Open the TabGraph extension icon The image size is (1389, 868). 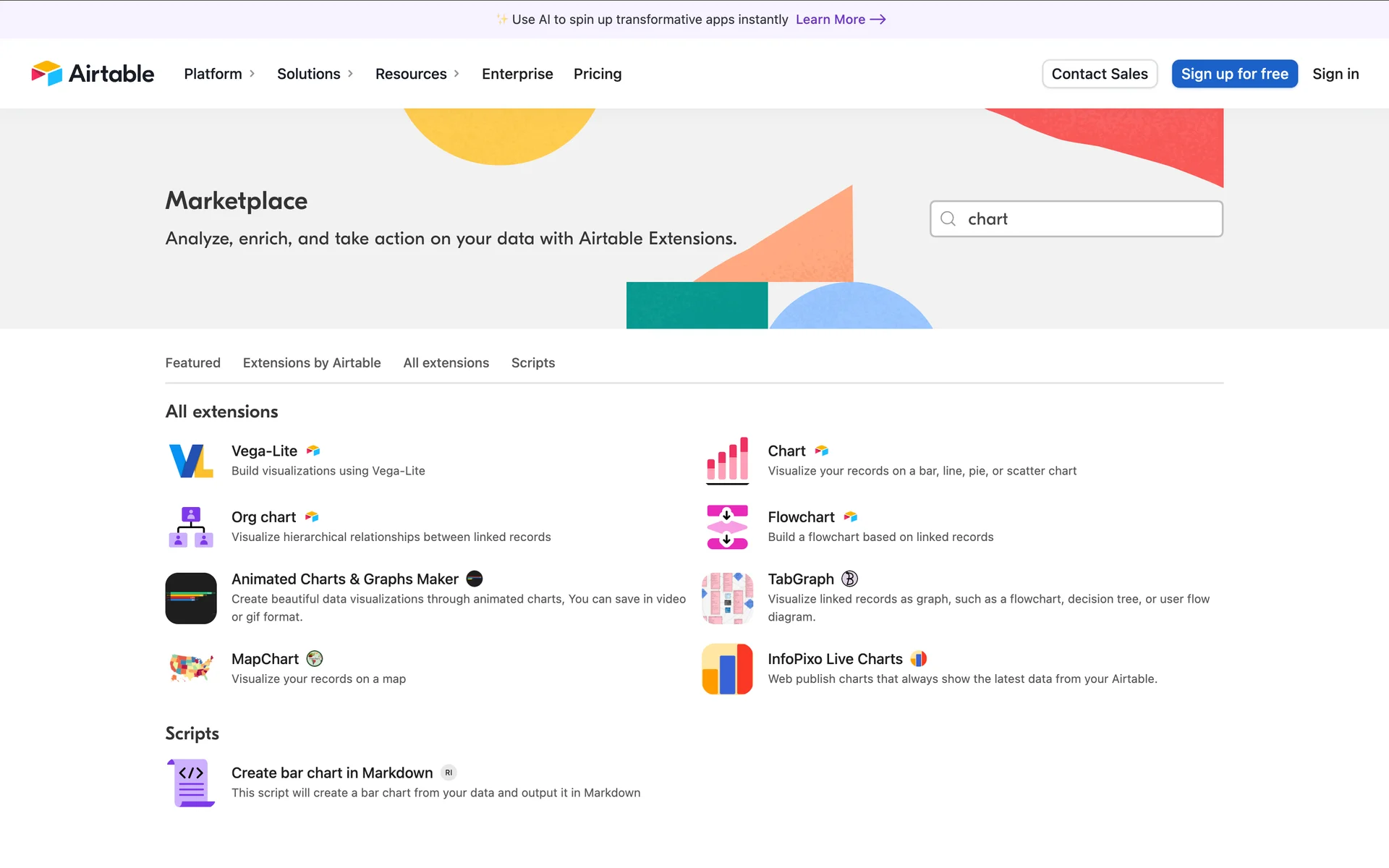point(727,598)
